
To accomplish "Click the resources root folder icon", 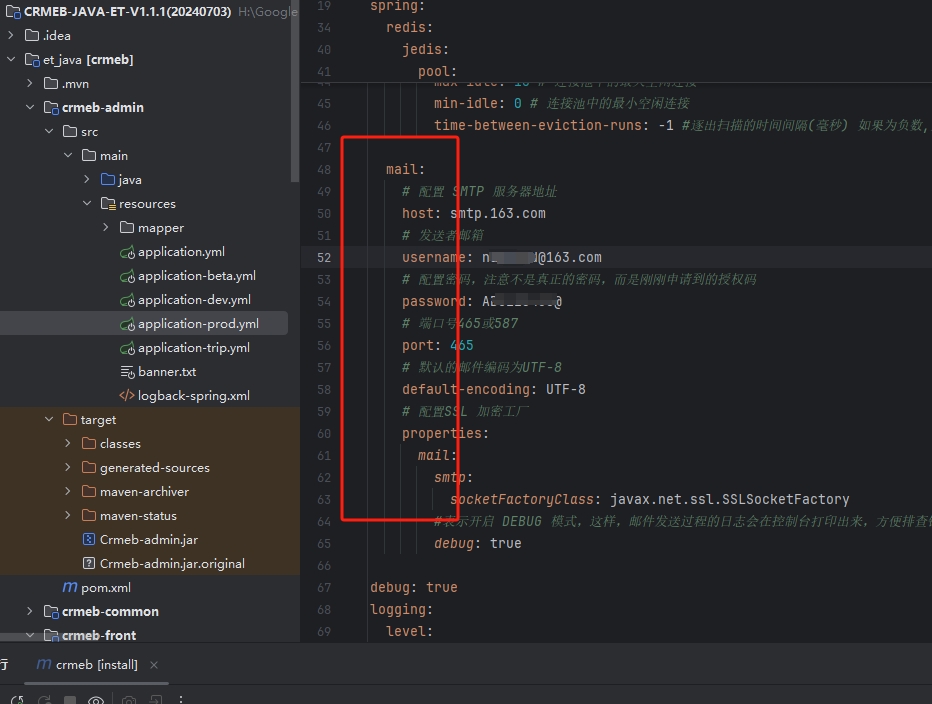I will point(108,204).
